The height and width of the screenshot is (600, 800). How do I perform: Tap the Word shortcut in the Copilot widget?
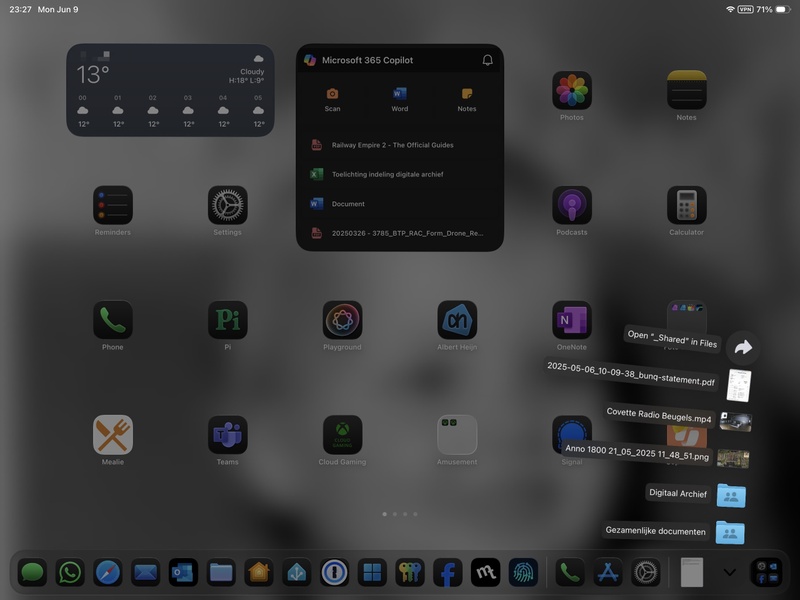pos(399,100)
